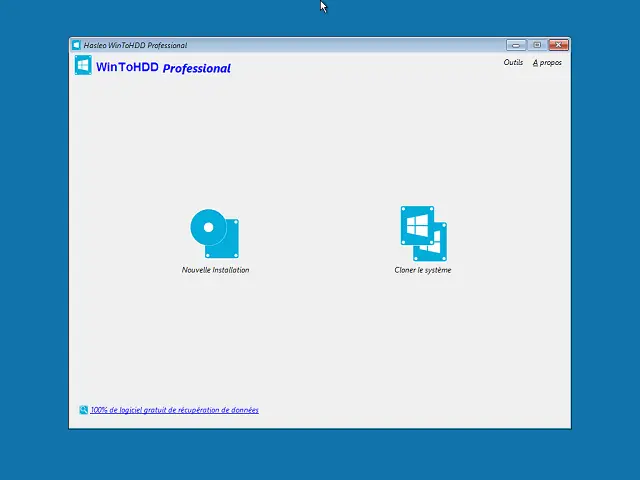Image resolution: width=640 pixels, height=480 pixels.
Task: Select the Cloner le système text label
Action: point(423,270)
